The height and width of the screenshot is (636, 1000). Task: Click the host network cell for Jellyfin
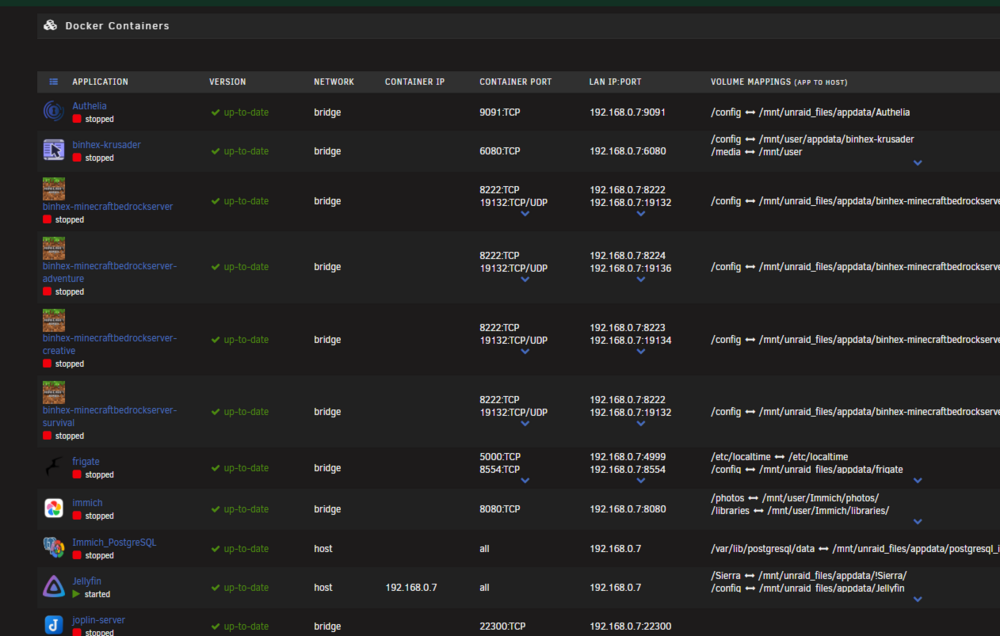coord(323,588)
